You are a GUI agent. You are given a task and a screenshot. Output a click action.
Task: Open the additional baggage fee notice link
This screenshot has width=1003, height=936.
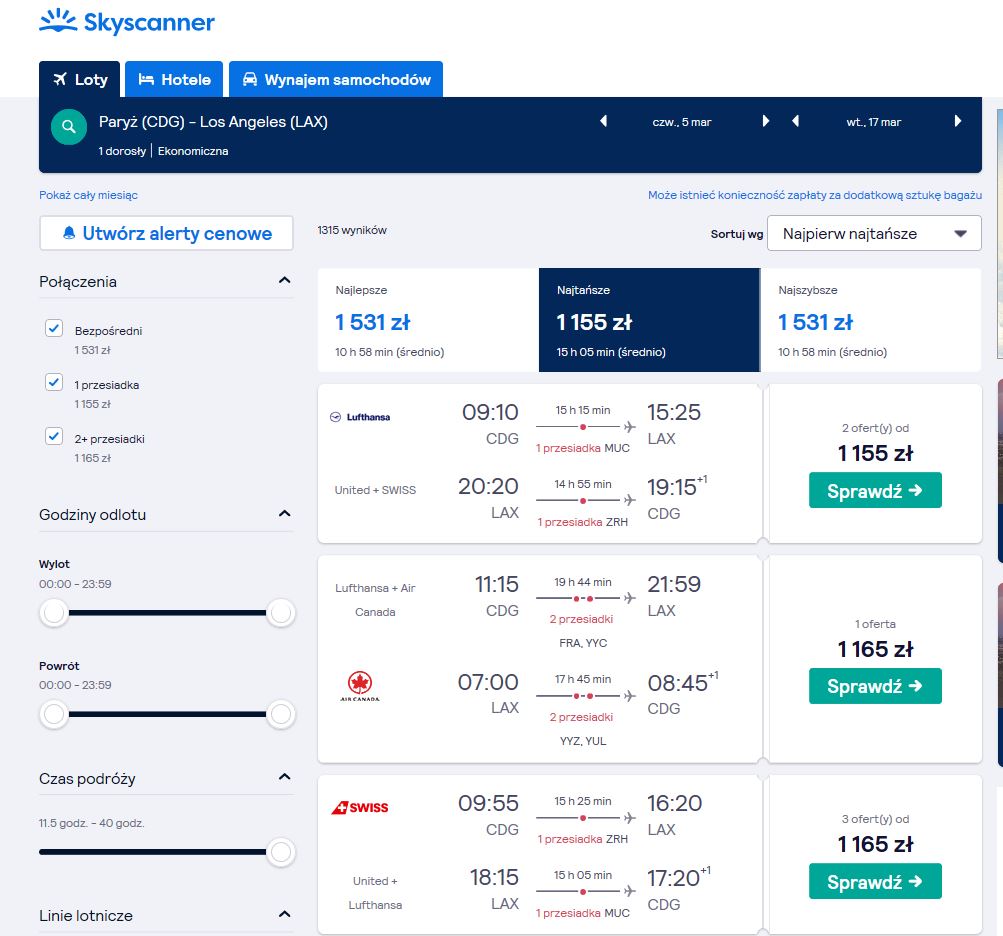[x=815, y=195]
